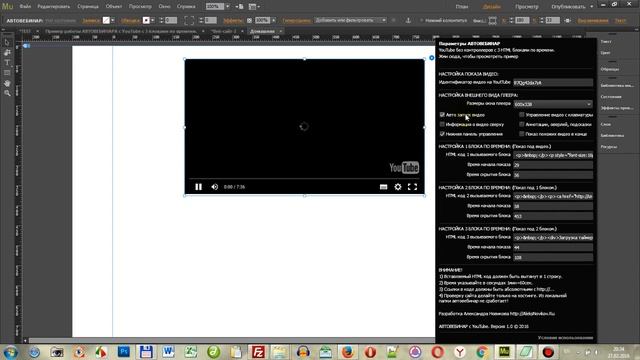640x360 pixels.
Task: Click the YouTube logo on the player
Action: [x=404, y=167]
